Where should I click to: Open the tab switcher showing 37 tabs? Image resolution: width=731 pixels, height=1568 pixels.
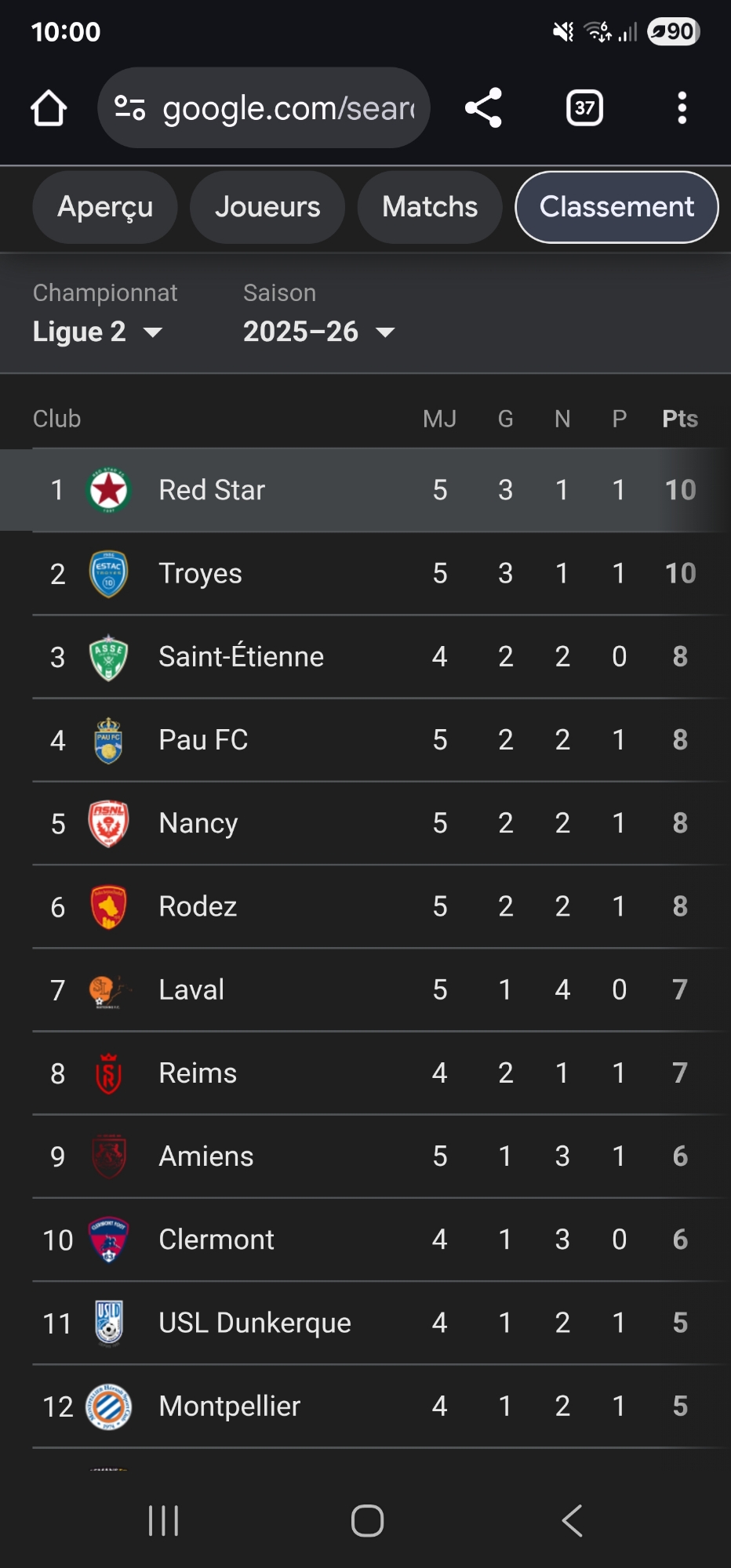click(584, 108)
